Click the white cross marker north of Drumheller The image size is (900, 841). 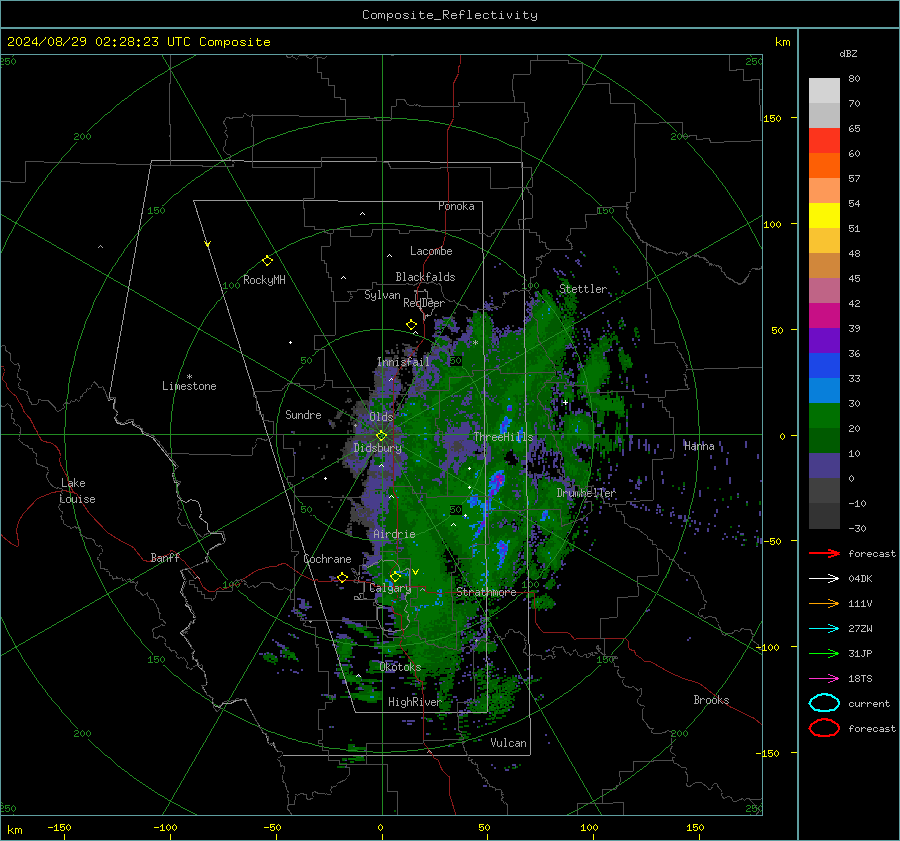[x=565, y=402]
